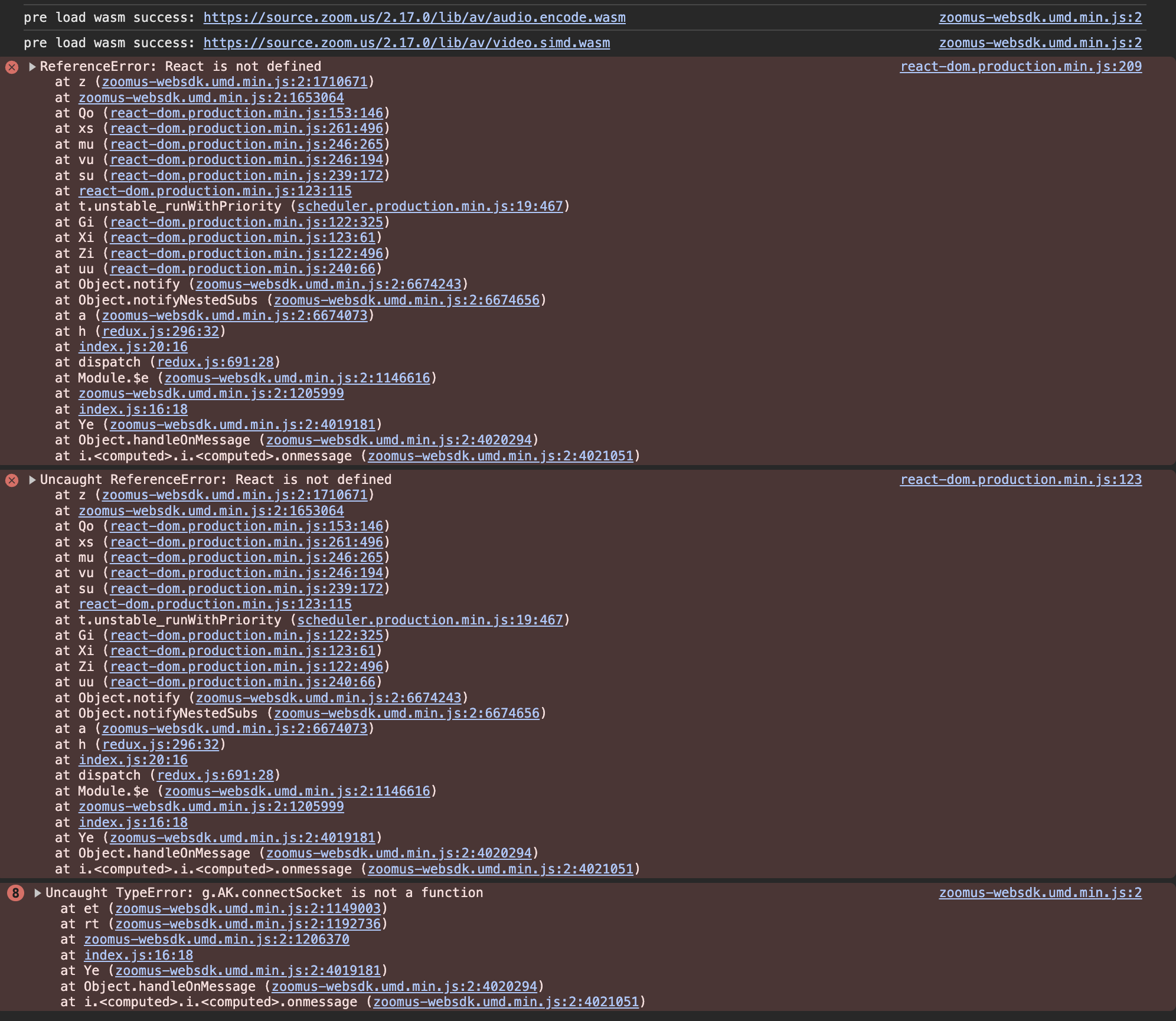The image size is (1176, 1021).
Task: Open zoomus-websdk.umd.min.js:2:1206370 link
Action: 217,940
